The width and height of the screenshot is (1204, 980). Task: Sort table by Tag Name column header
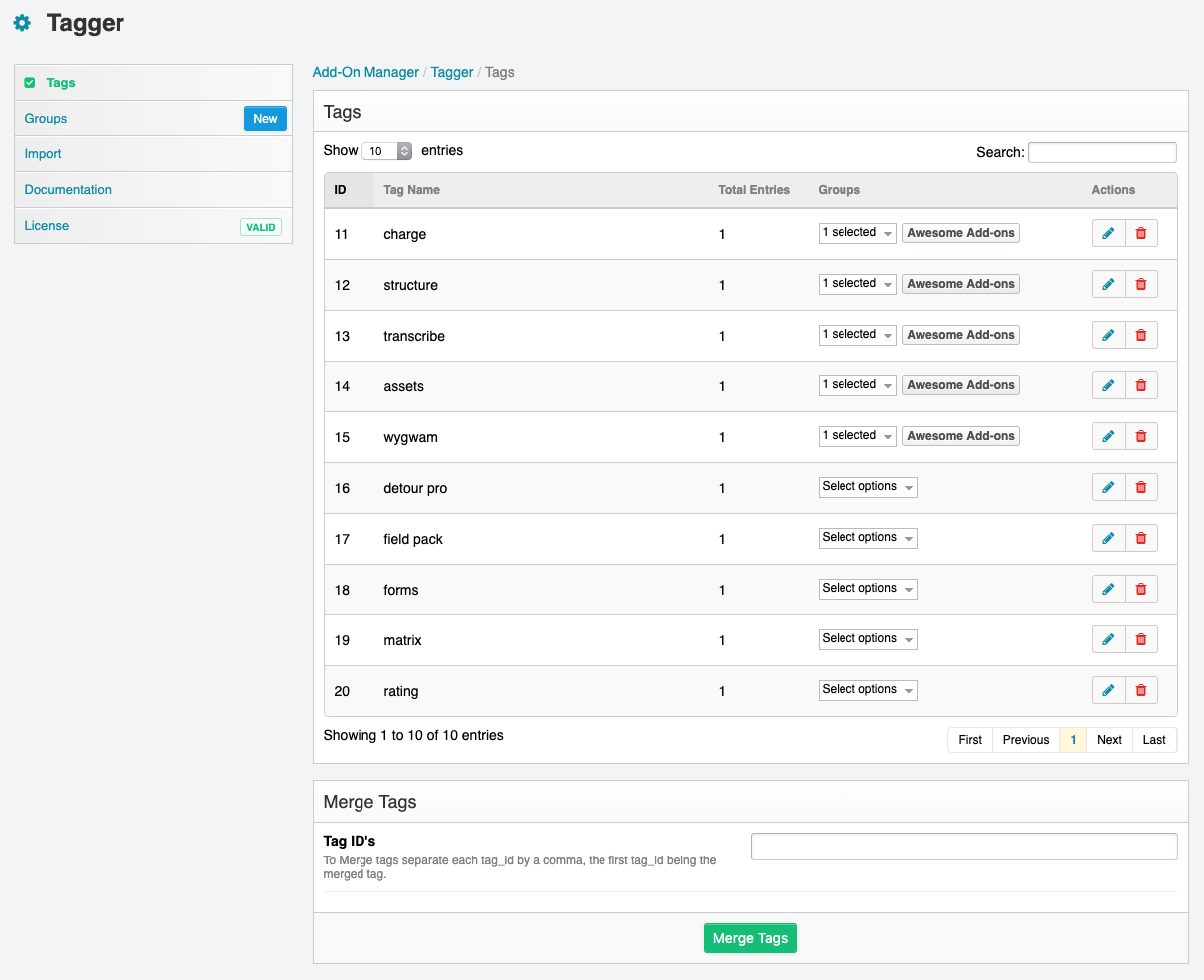[541, 190]
